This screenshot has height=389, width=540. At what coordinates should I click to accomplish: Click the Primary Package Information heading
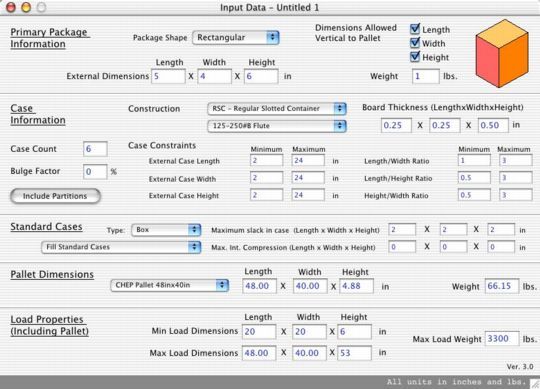click(50, 38)
